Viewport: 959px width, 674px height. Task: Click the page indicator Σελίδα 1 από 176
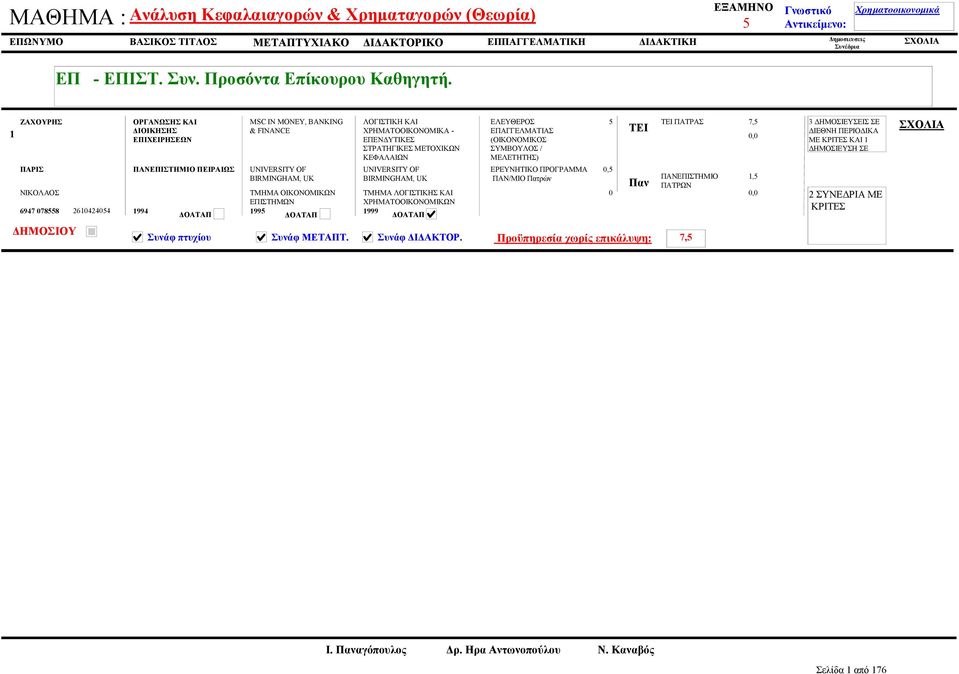(x=851, y=670)
